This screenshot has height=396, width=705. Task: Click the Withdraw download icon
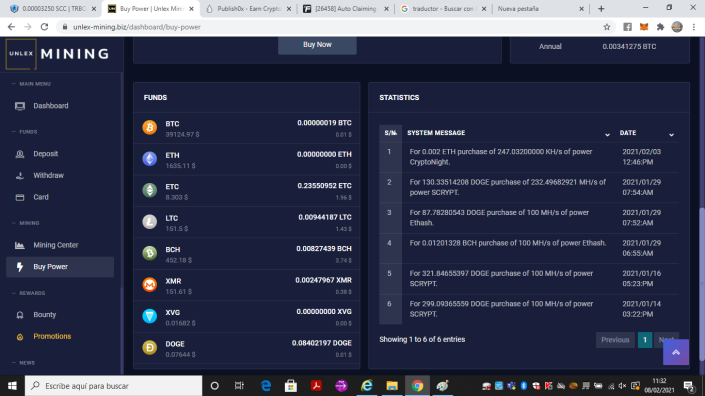pos(20,175)
